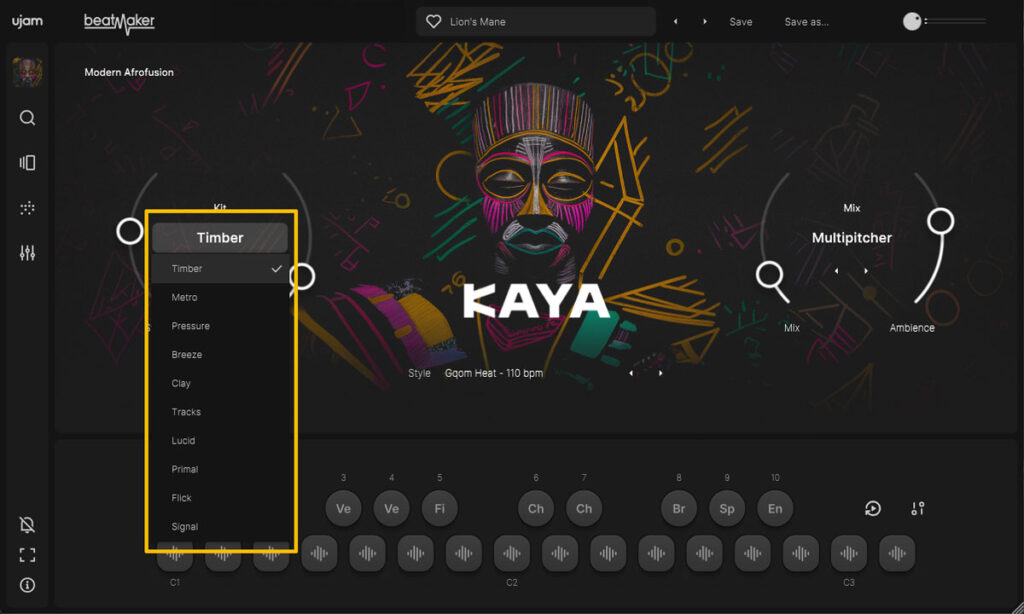Viewport: 1024px width, 614px height.
Task: Click the playback latch icon near pads
Action: tap(872, 509)
